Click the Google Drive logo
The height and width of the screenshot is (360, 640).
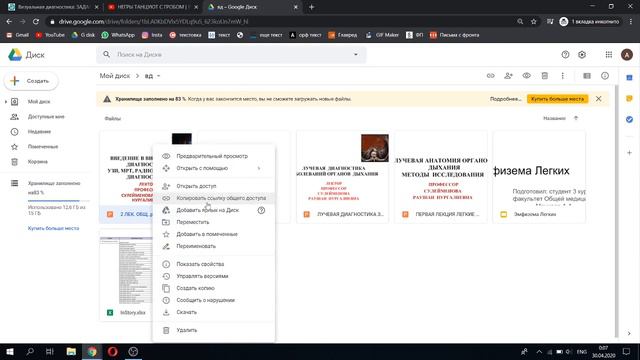[x=15, y=55]
